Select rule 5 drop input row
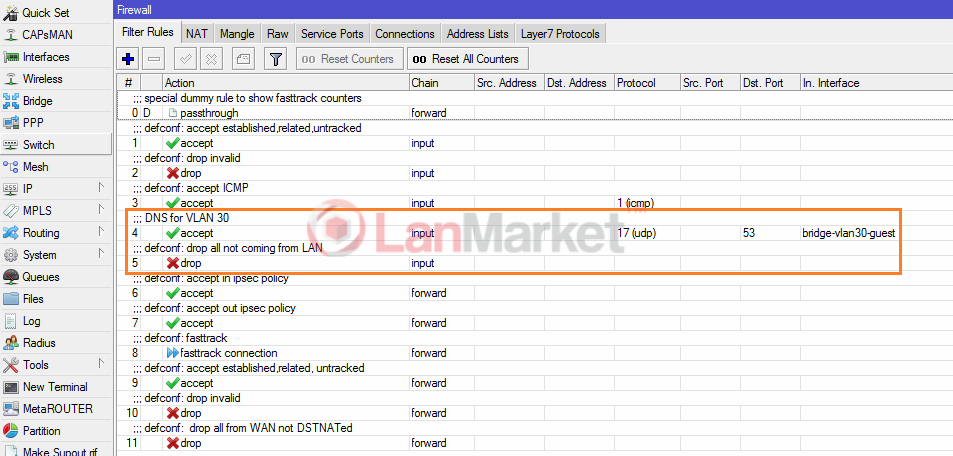The image size is (953, 456). click(535, 263)
